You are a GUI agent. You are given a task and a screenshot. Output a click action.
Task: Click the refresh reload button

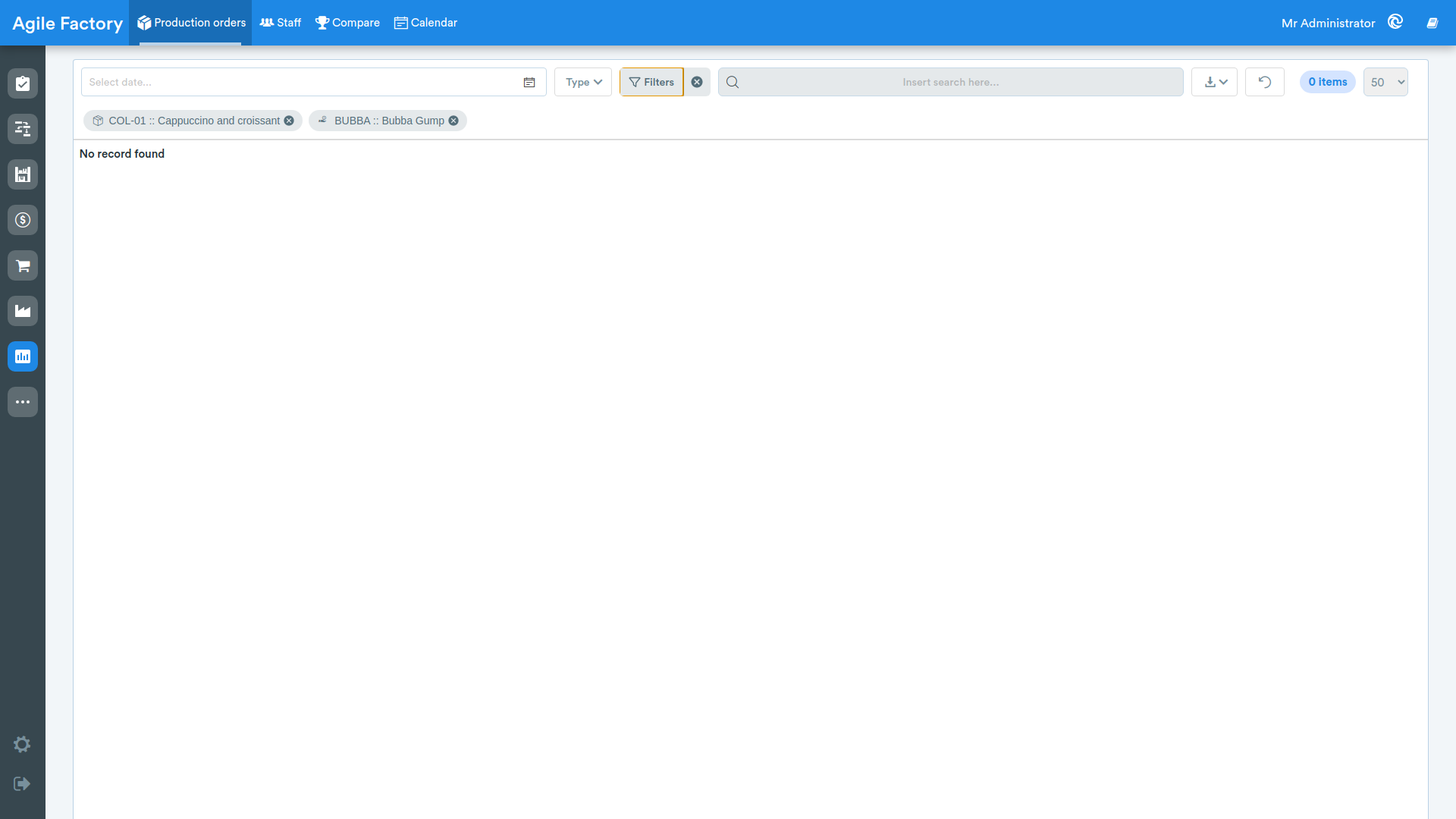(1265, 82)
